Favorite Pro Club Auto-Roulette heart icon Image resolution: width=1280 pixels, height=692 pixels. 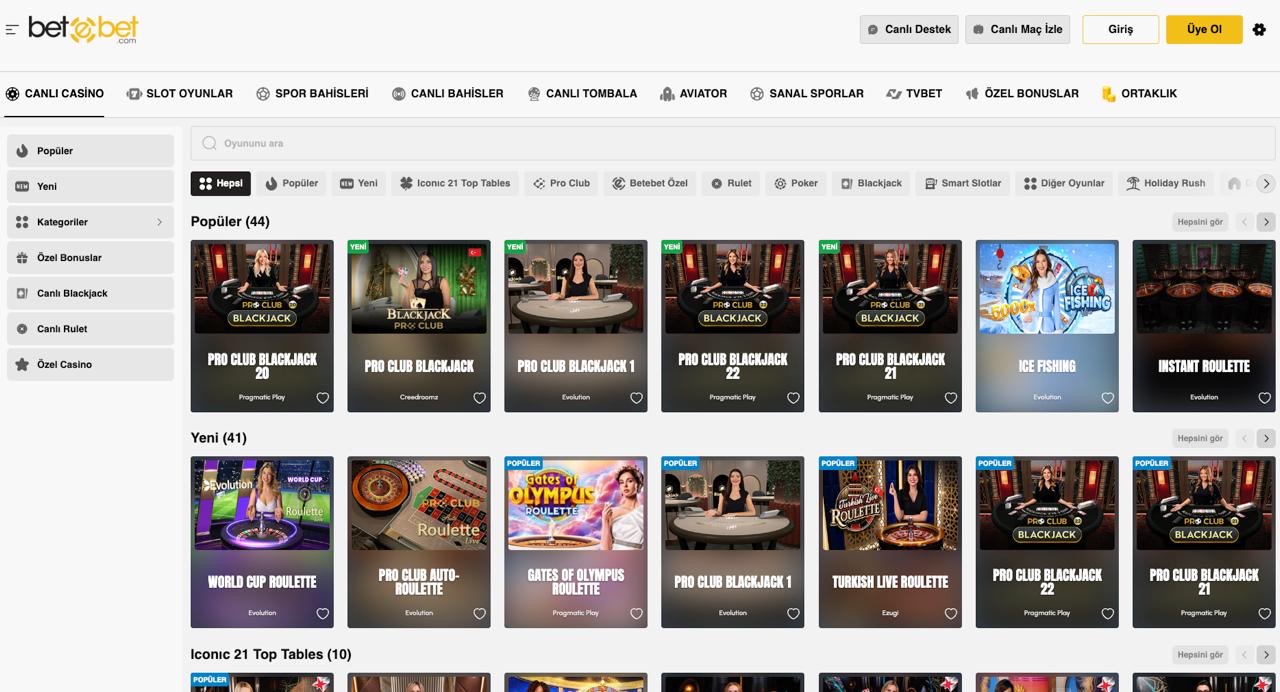tap(480, 614)
